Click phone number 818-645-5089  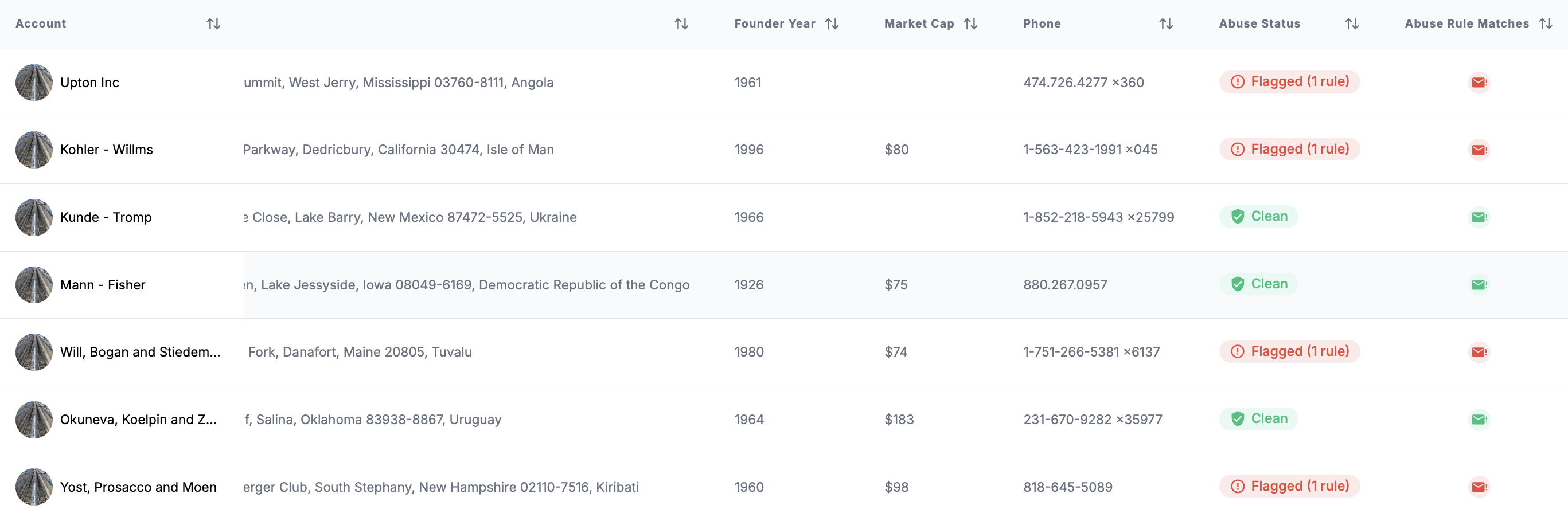pos(1068,487)
